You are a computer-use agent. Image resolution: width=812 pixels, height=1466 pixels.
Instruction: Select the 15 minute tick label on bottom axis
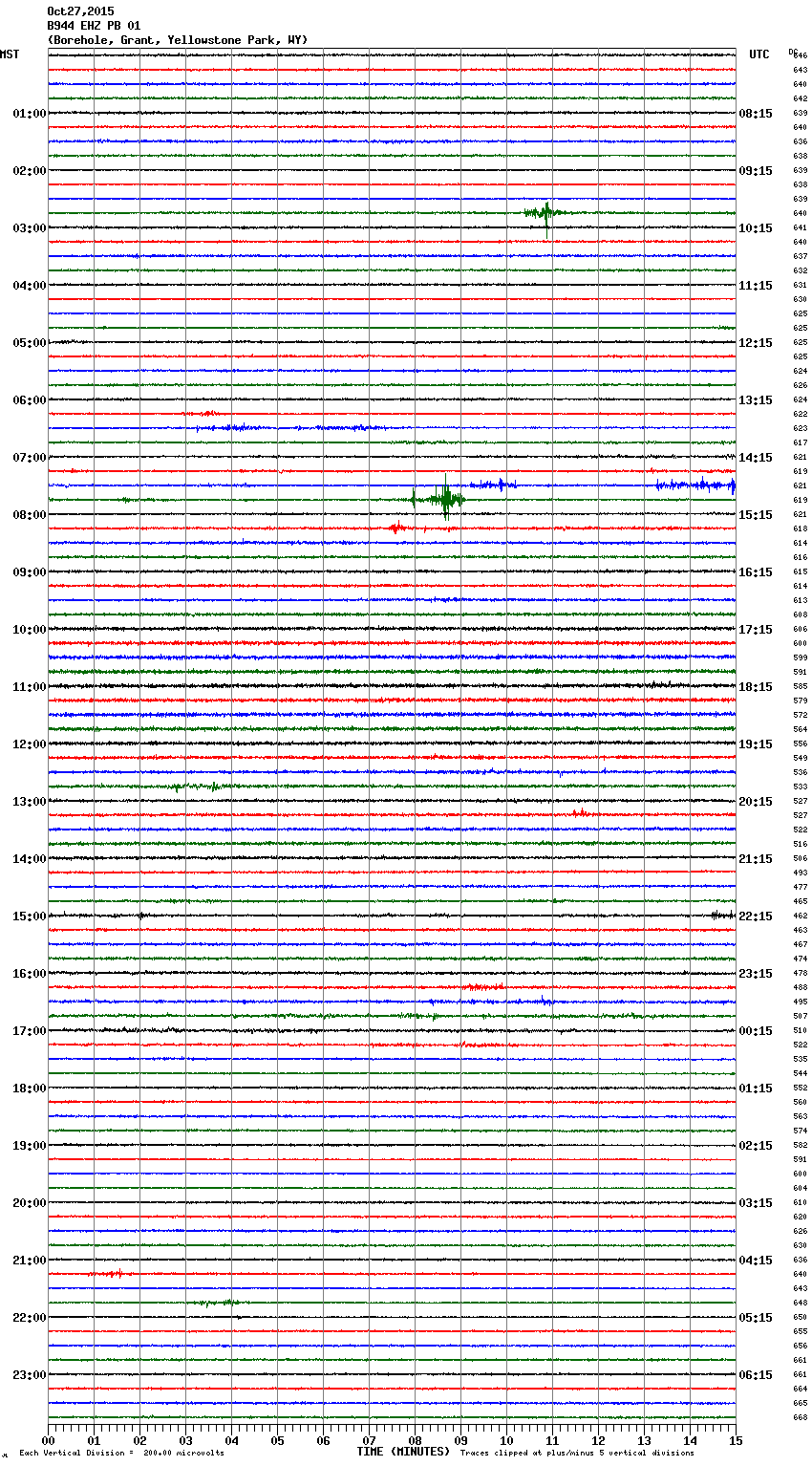[x=735, y=1440]
